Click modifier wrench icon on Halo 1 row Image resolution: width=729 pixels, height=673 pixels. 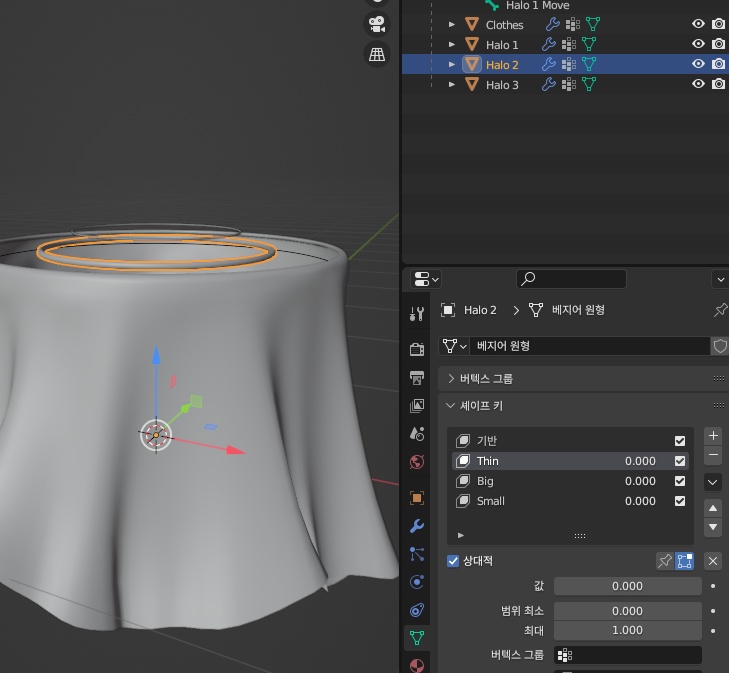(x=549, y=44)
